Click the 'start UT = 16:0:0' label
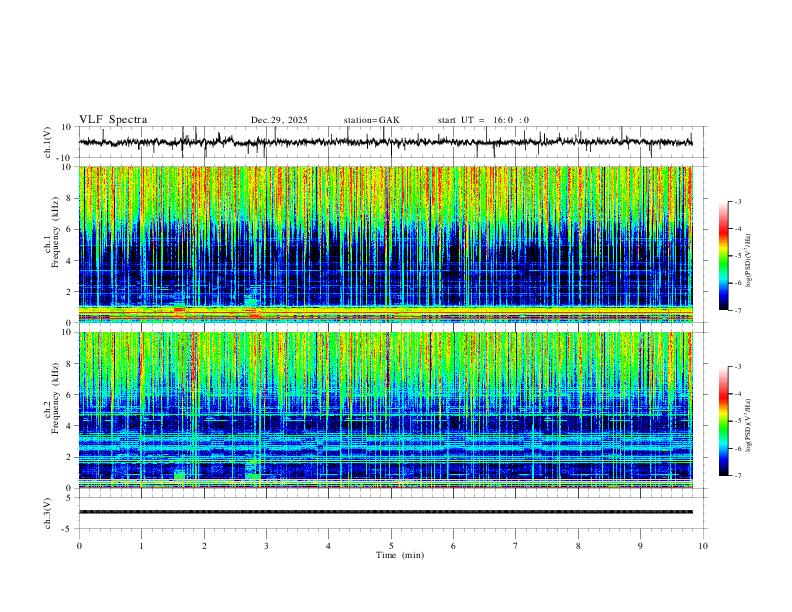This screenshot has height=612, width=792. click(483, 120)
